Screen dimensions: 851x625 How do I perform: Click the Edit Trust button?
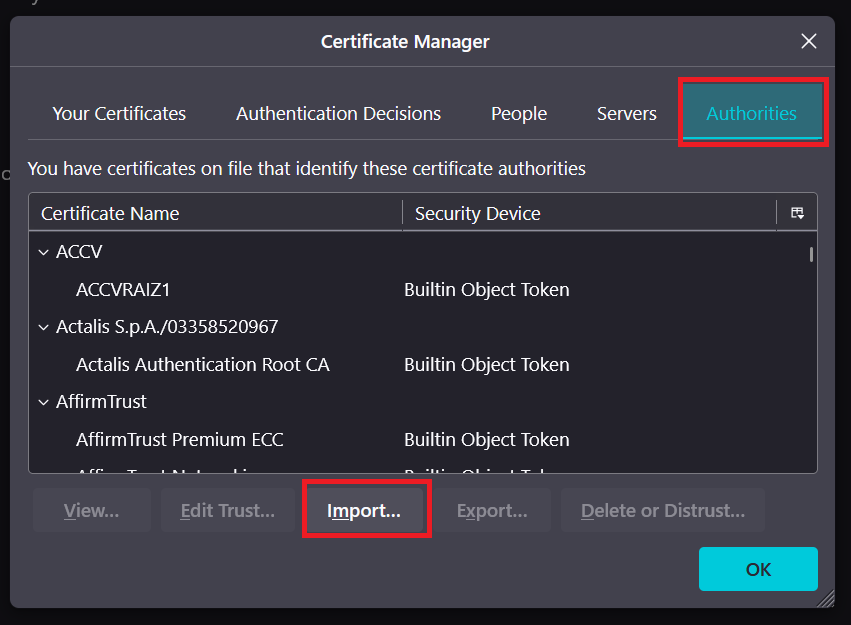[227, 511]
